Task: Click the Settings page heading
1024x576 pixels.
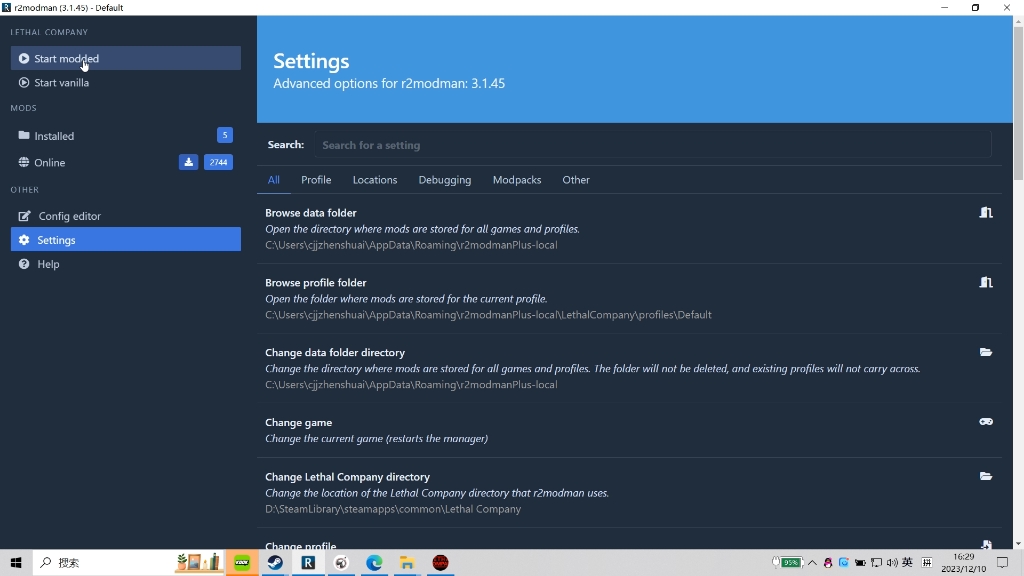Action: coord(311,61)
